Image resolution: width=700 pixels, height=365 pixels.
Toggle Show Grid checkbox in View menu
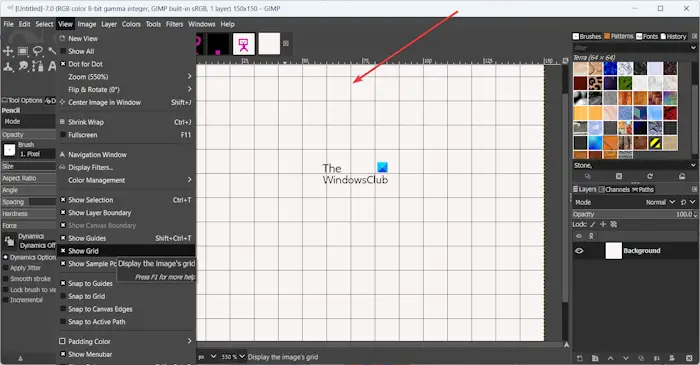point(63,251)
